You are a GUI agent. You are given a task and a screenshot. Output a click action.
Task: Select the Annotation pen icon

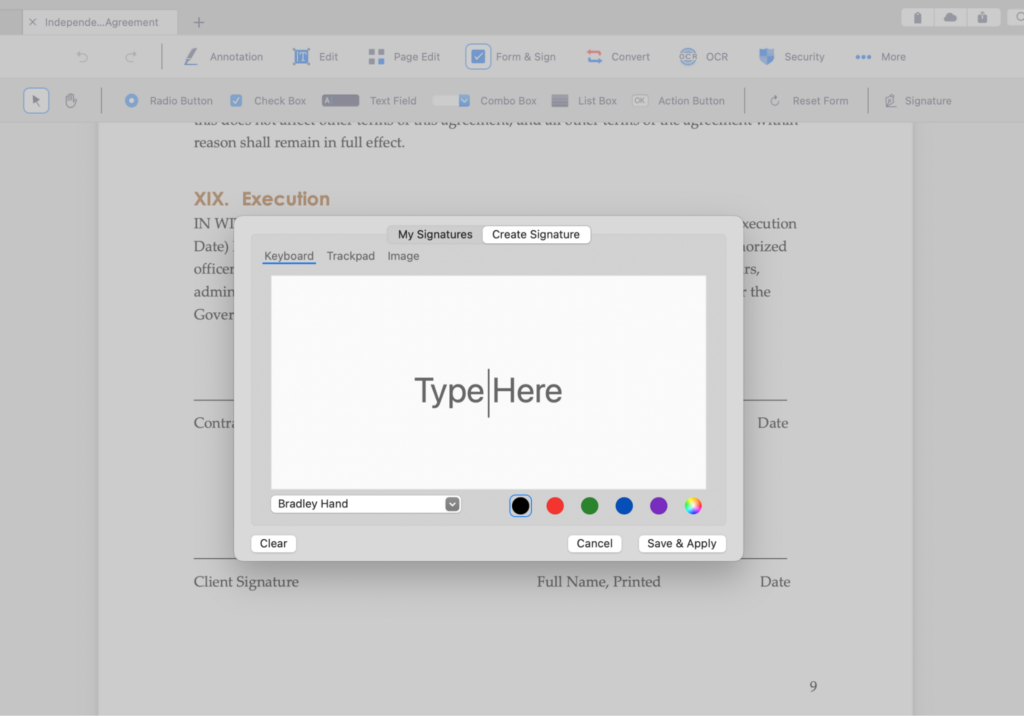pyautogui.click(x=191, y=57)
